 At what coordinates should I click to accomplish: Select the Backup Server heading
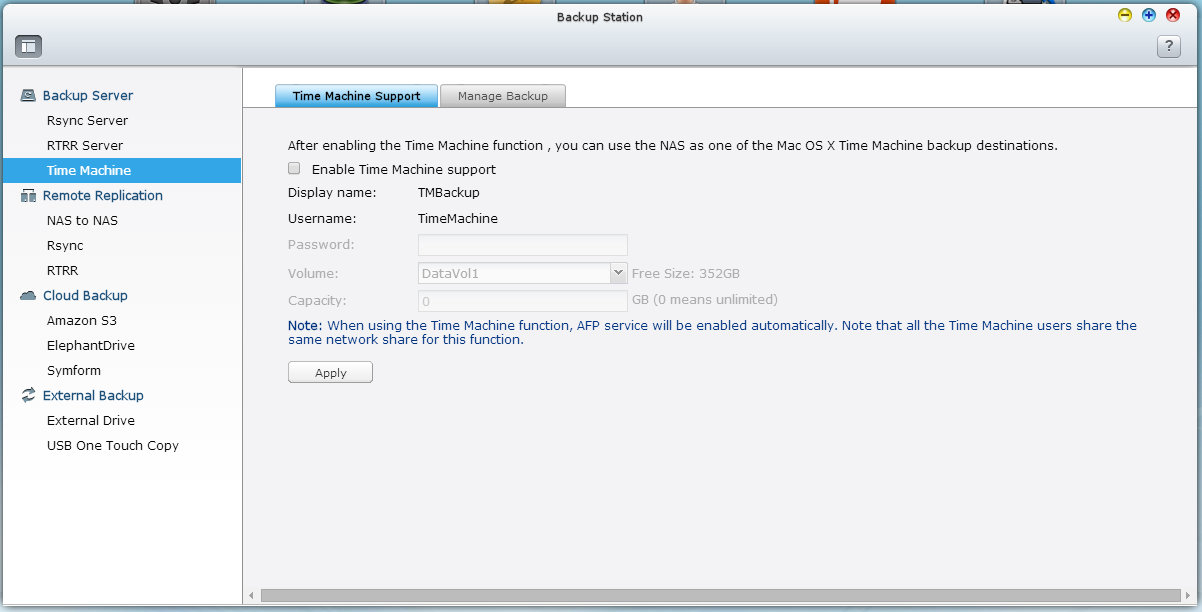88,96
